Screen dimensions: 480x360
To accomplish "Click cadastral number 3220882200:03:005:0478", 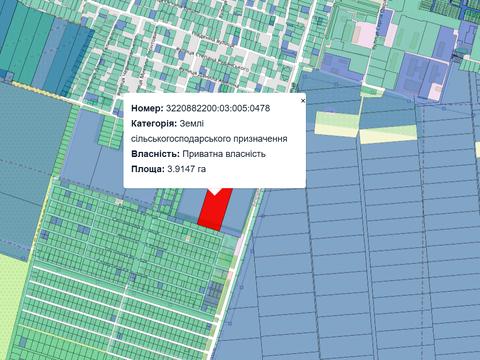I will coord(218,108).
